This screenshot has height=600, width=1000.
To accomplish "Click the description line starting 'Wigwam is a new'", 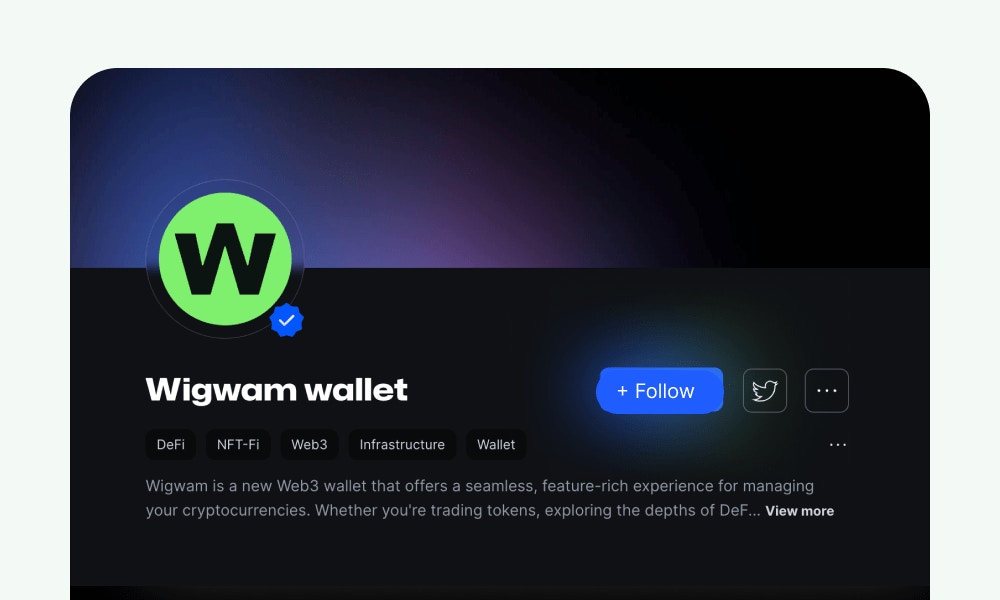I will (480, 486).
